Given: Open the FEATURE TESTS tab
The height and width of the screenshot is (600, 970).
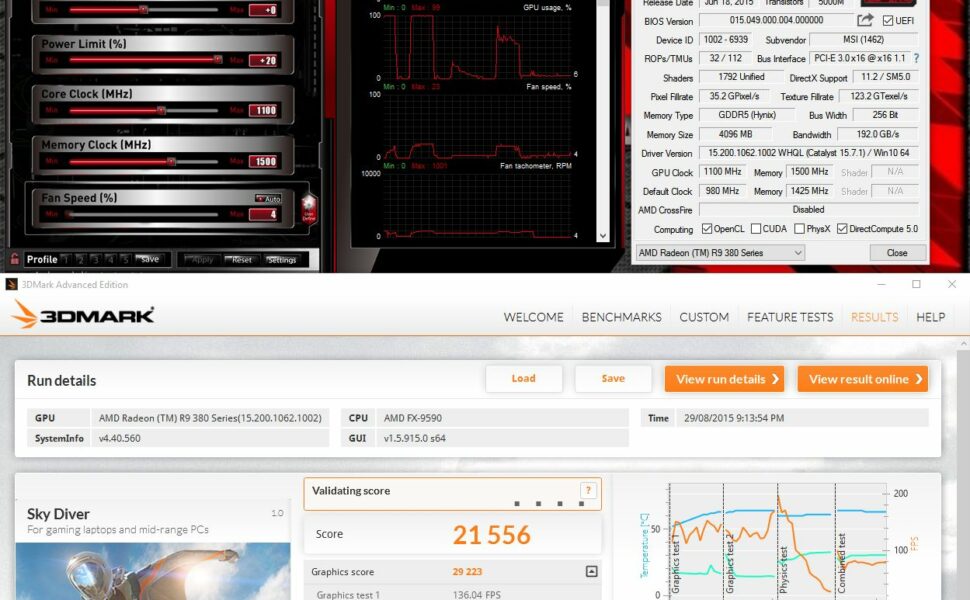Looking at the screenshot, I should tap(790, 317).
